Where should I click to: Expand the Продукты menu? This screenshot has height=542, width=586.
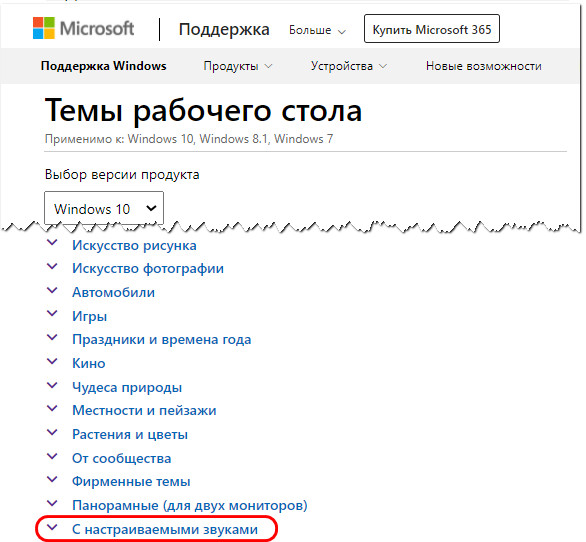pyautogui.click(x=238, y=66)
